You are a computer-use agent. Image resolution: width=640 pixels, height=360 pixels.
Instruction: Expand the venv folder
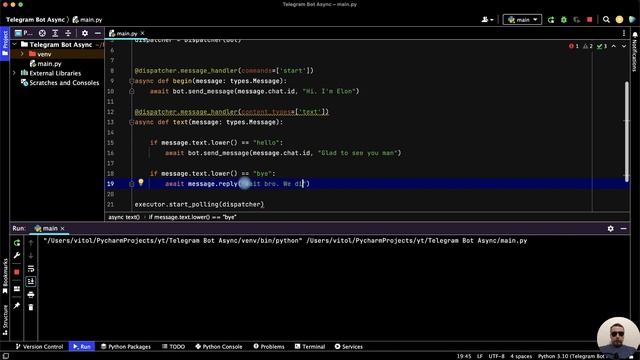pos(22,54)
